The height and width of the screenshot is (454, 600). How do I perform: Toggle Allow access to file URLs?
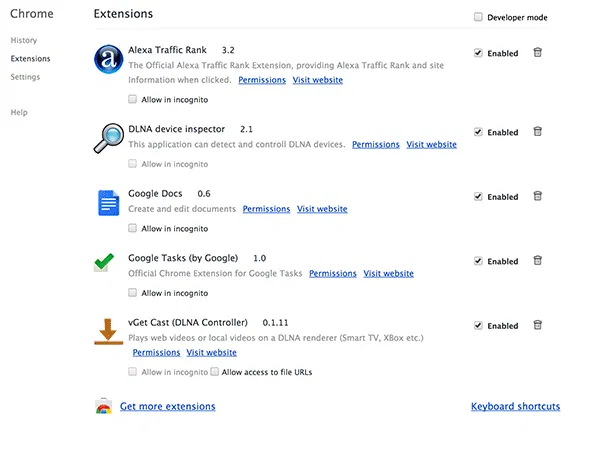pos(215,372)
